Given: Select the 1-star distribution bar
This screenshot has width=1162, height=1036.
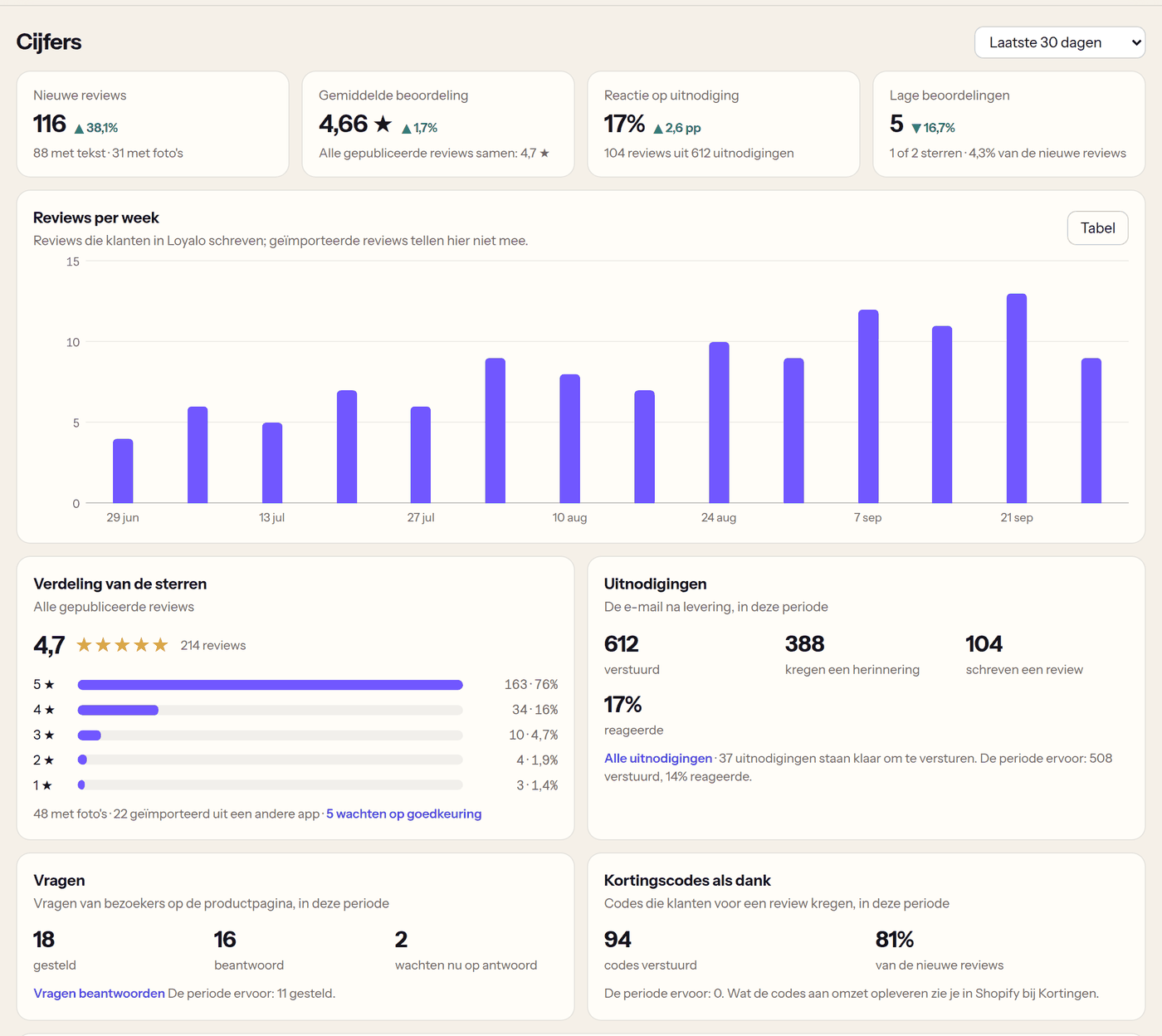Looking at the screenshot, I should click(x=270, y=784).
